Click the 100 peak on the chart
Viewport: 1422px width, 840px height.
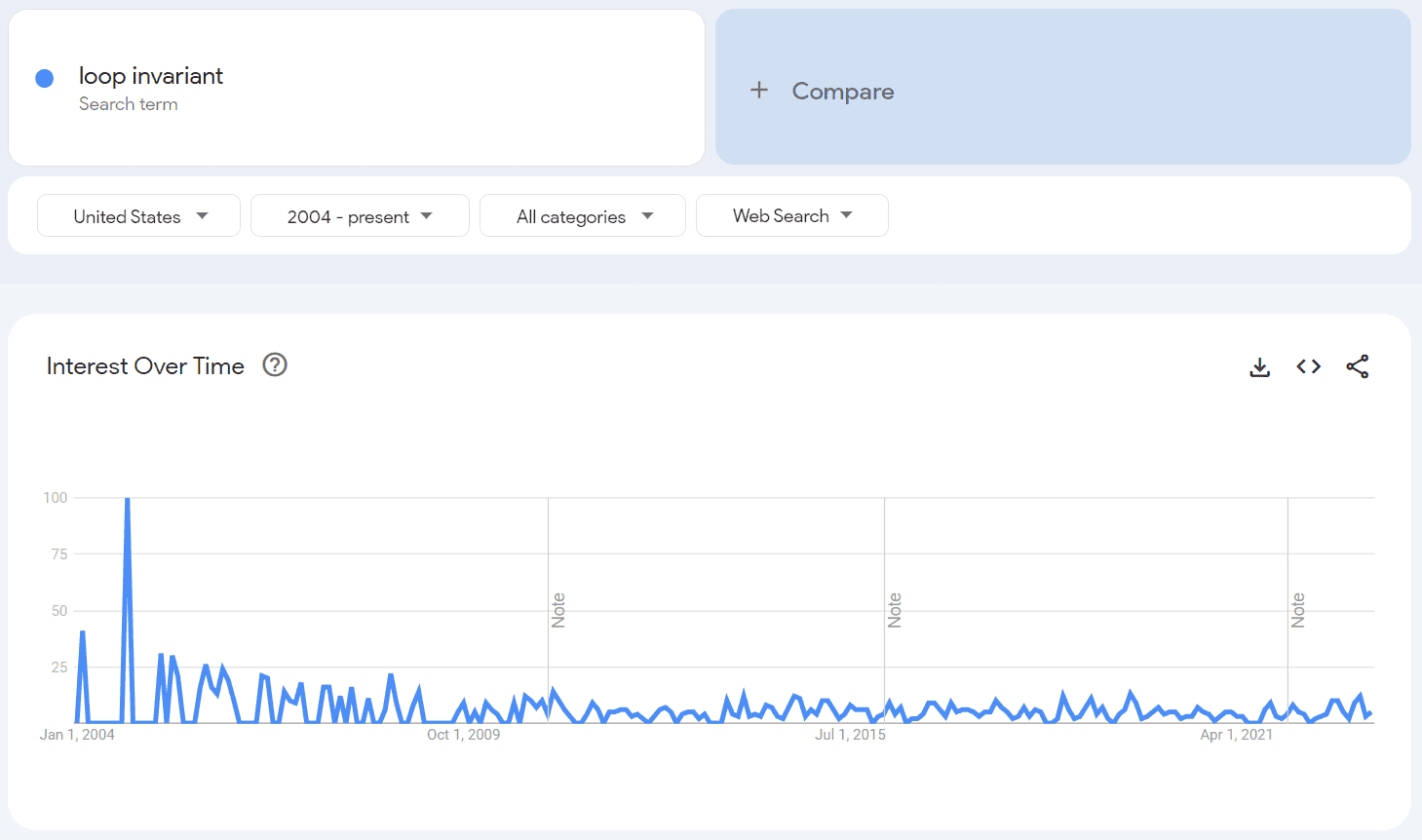click(128, 500)
